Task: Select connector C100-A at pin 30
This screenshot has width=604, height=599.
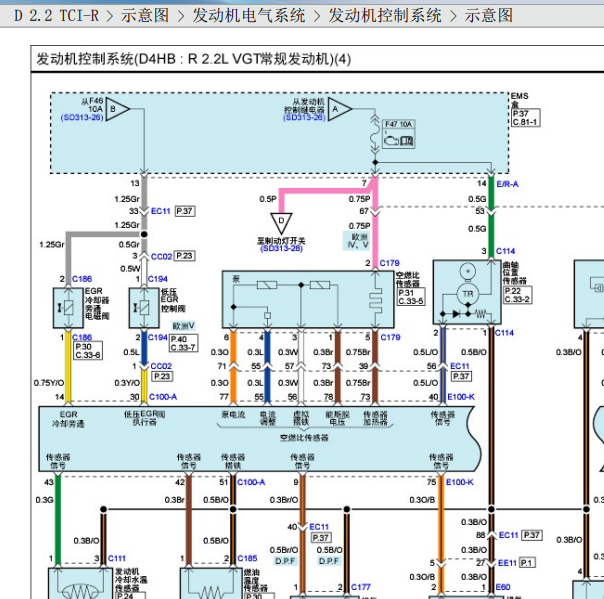Action: (x=163, y=396)
